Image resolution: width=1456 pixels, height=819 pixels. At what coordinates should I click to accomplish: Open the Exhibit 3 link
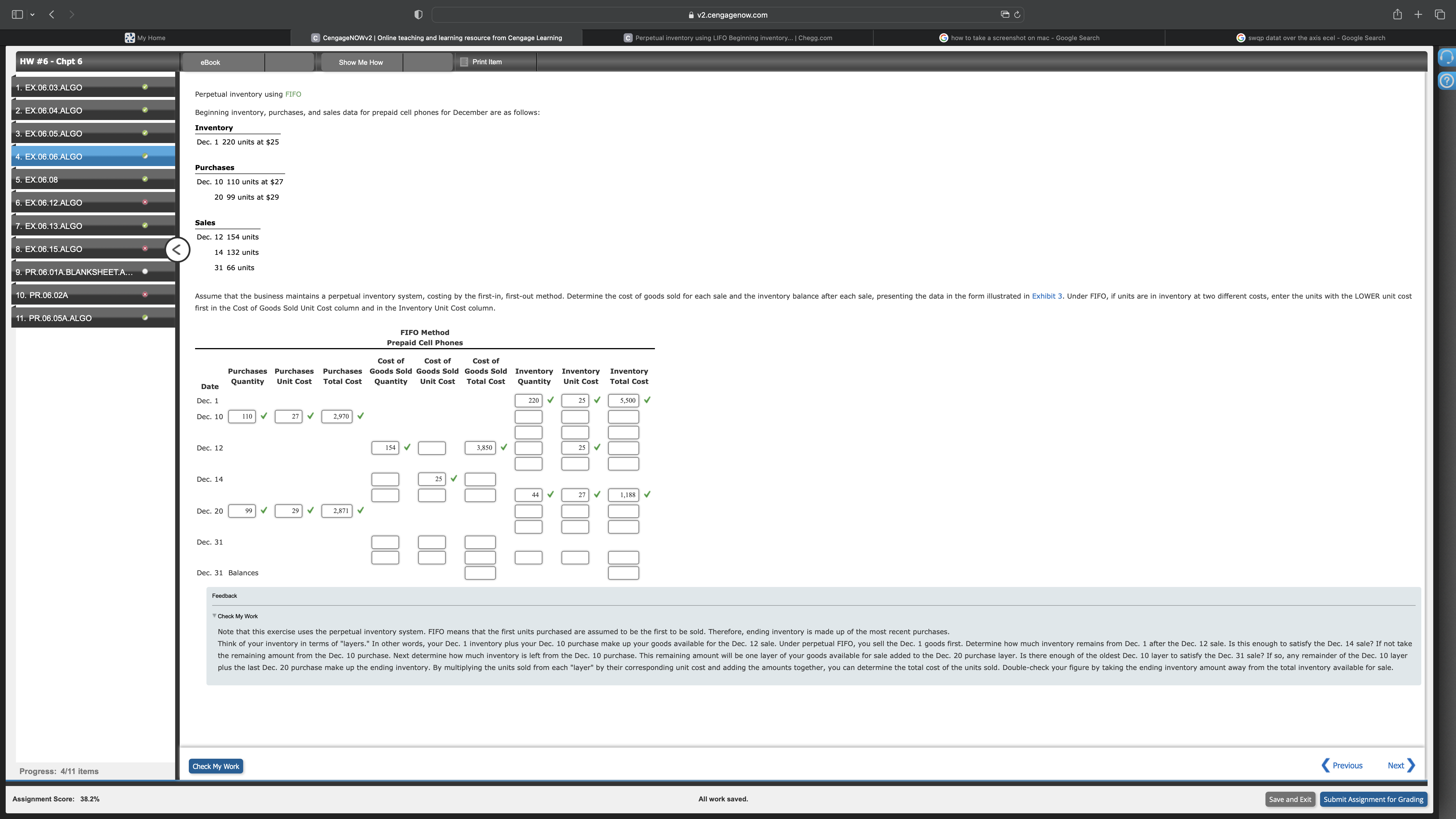tap(1046, 296)
